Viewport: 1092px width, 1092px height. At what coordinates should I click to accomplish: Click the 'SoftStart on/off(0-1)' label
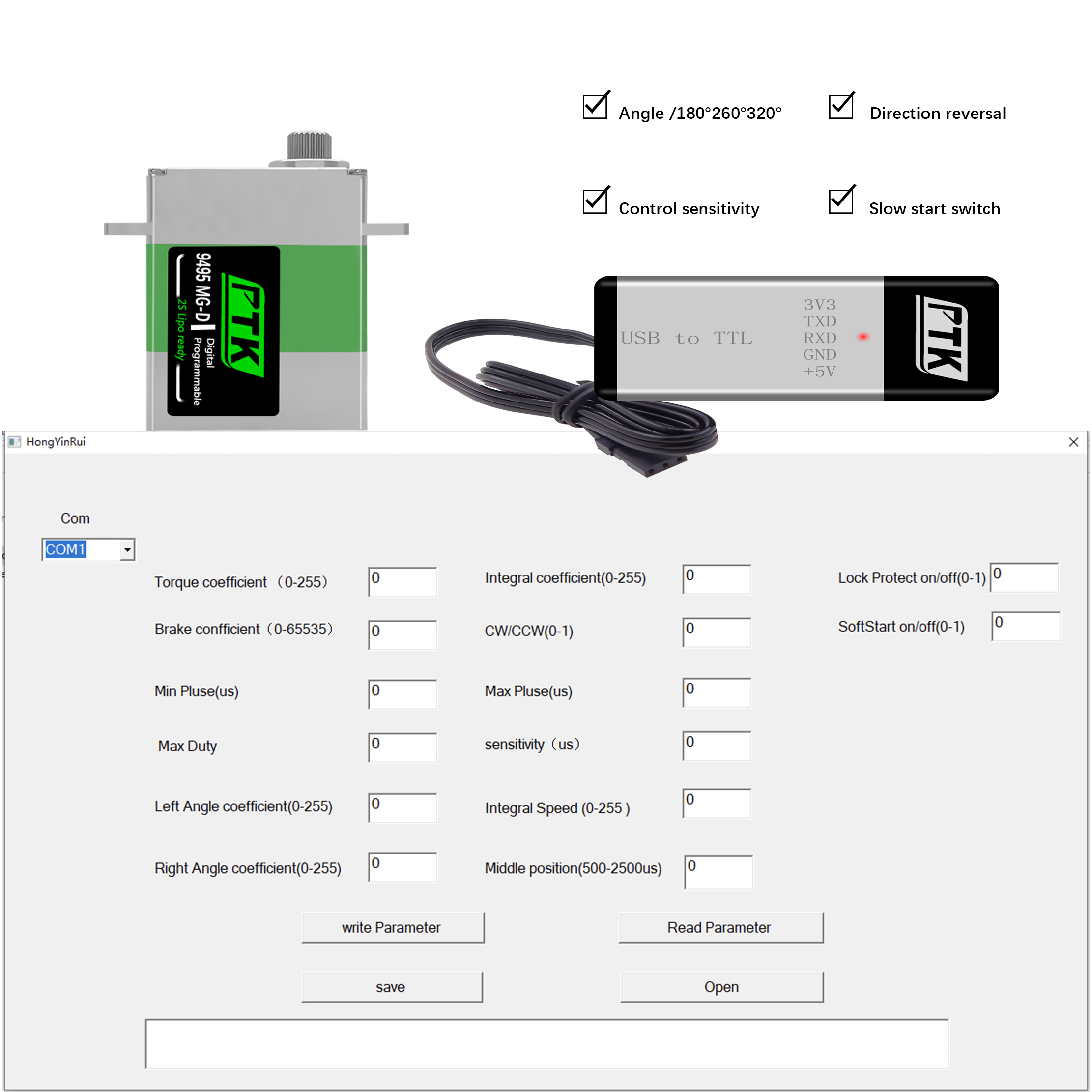click(x=901, y=626)
